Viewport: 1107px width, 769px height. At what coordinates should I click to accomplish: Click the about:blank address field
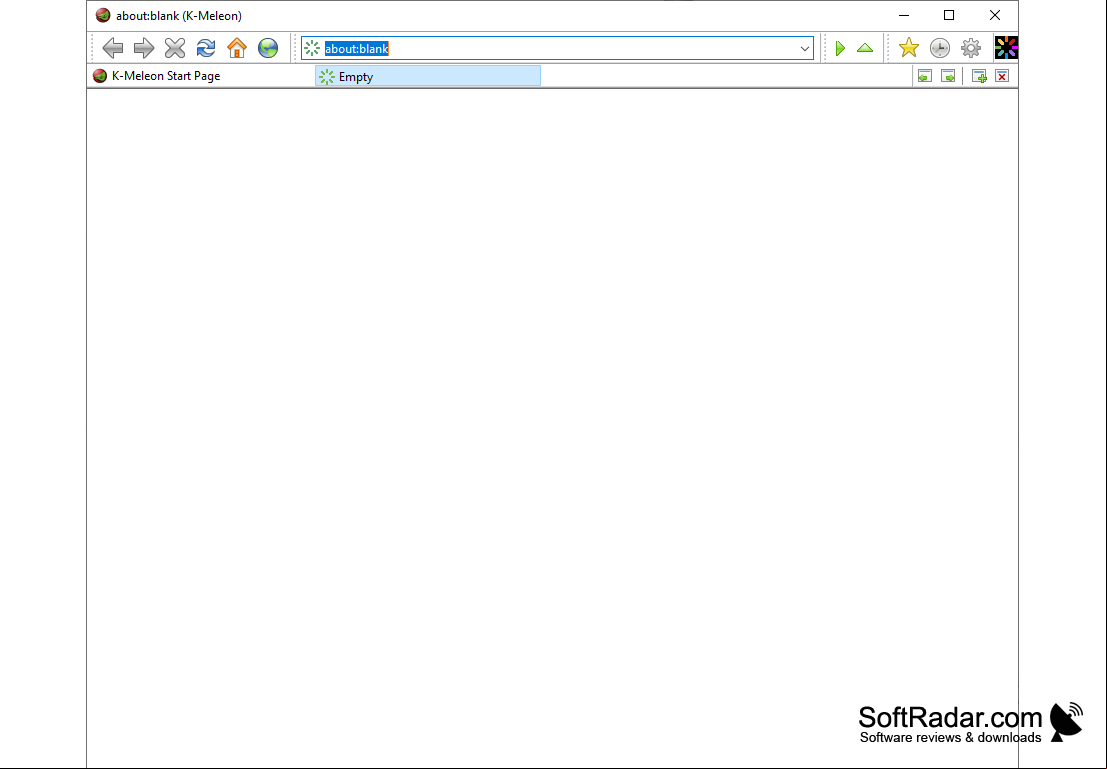(x=557, y=49)
